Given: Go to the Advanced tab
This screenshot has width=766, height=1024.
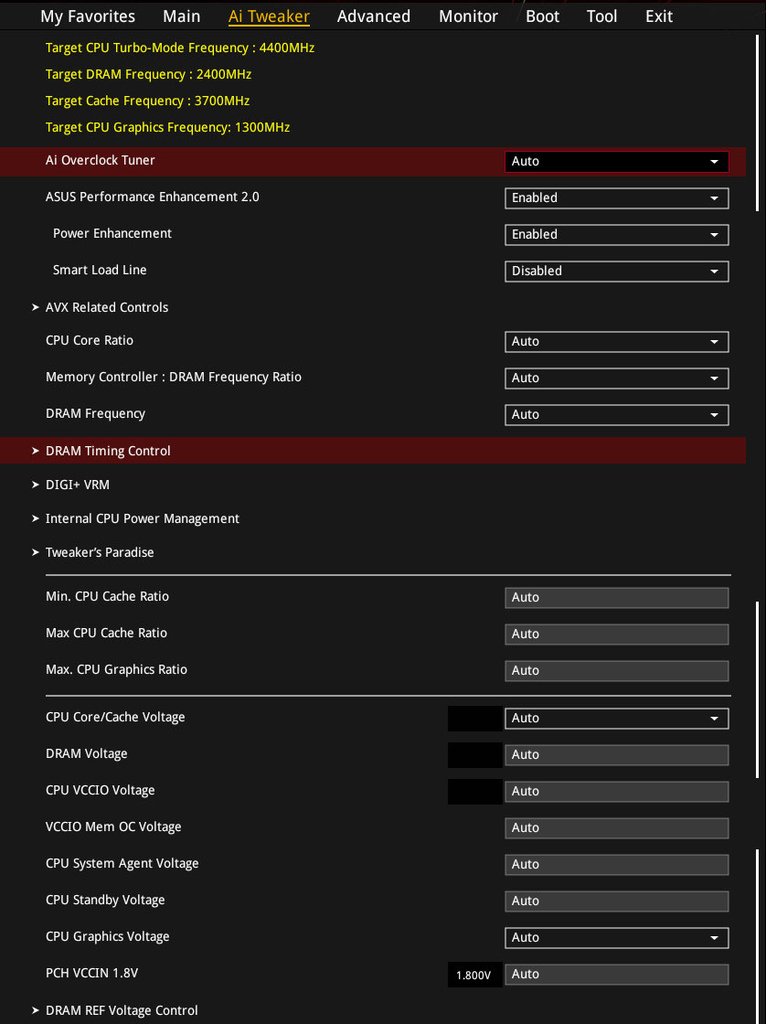Looking at the screenshot, I should coord(374,16).
